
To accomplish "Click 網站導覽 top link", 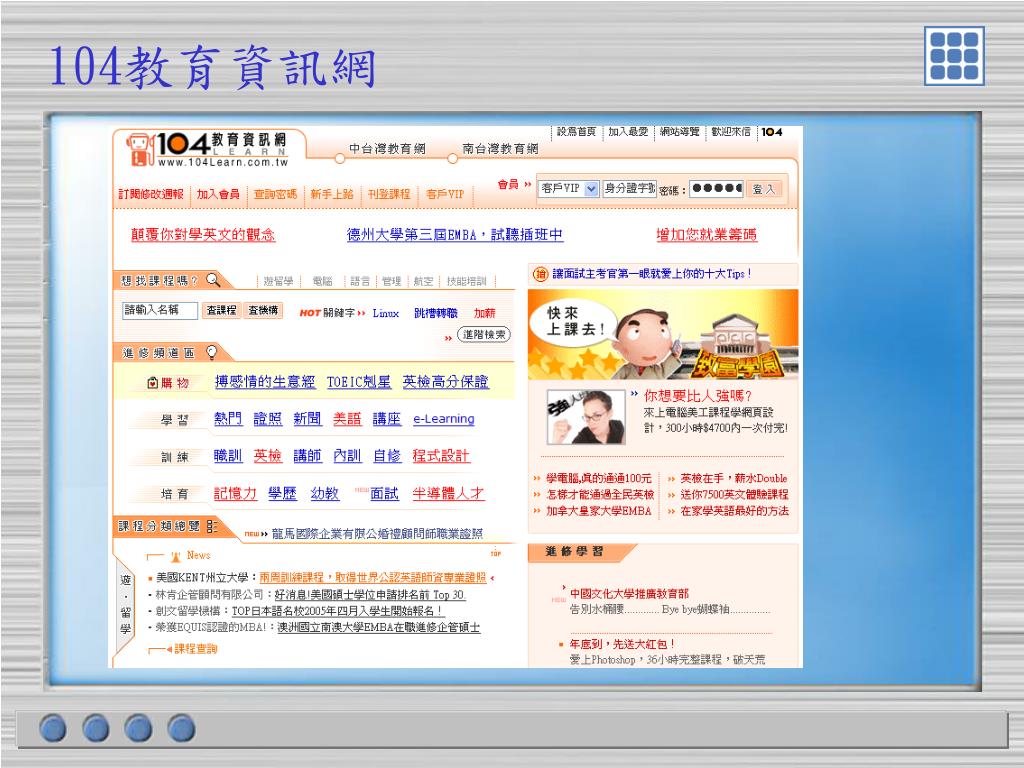I will coord(679,132).
